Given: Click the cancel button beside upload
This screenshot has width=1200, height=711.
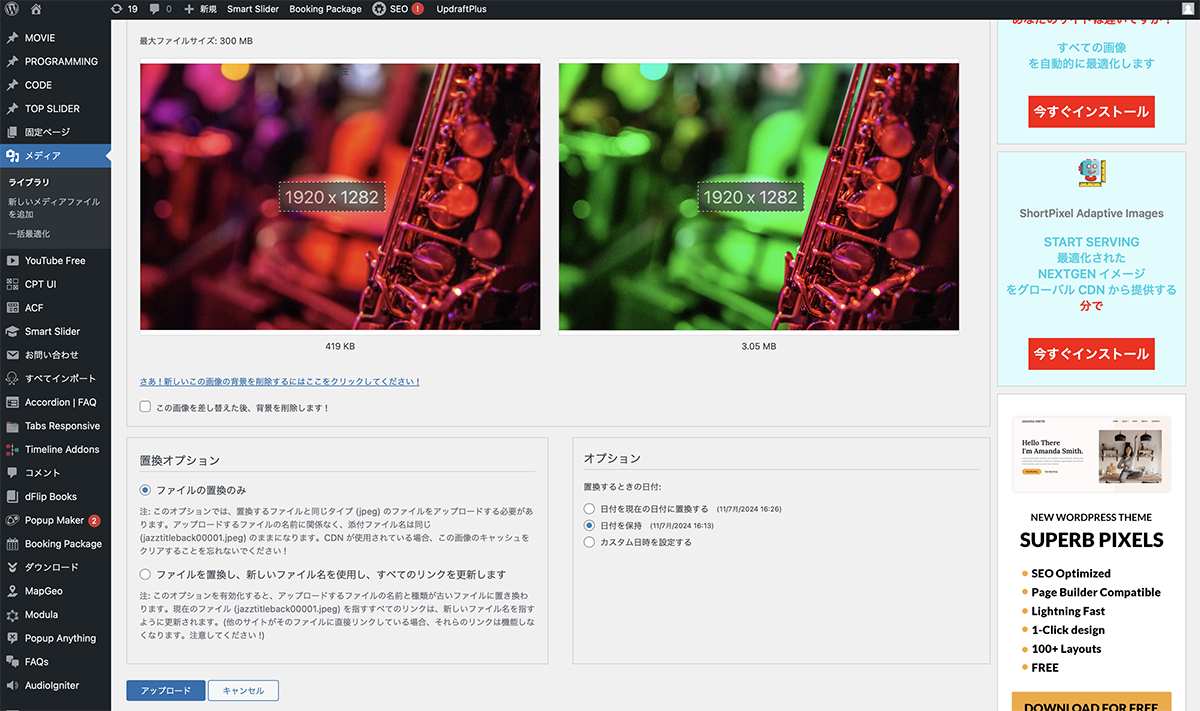Looking at the screenshot, I should click(243, 691).
